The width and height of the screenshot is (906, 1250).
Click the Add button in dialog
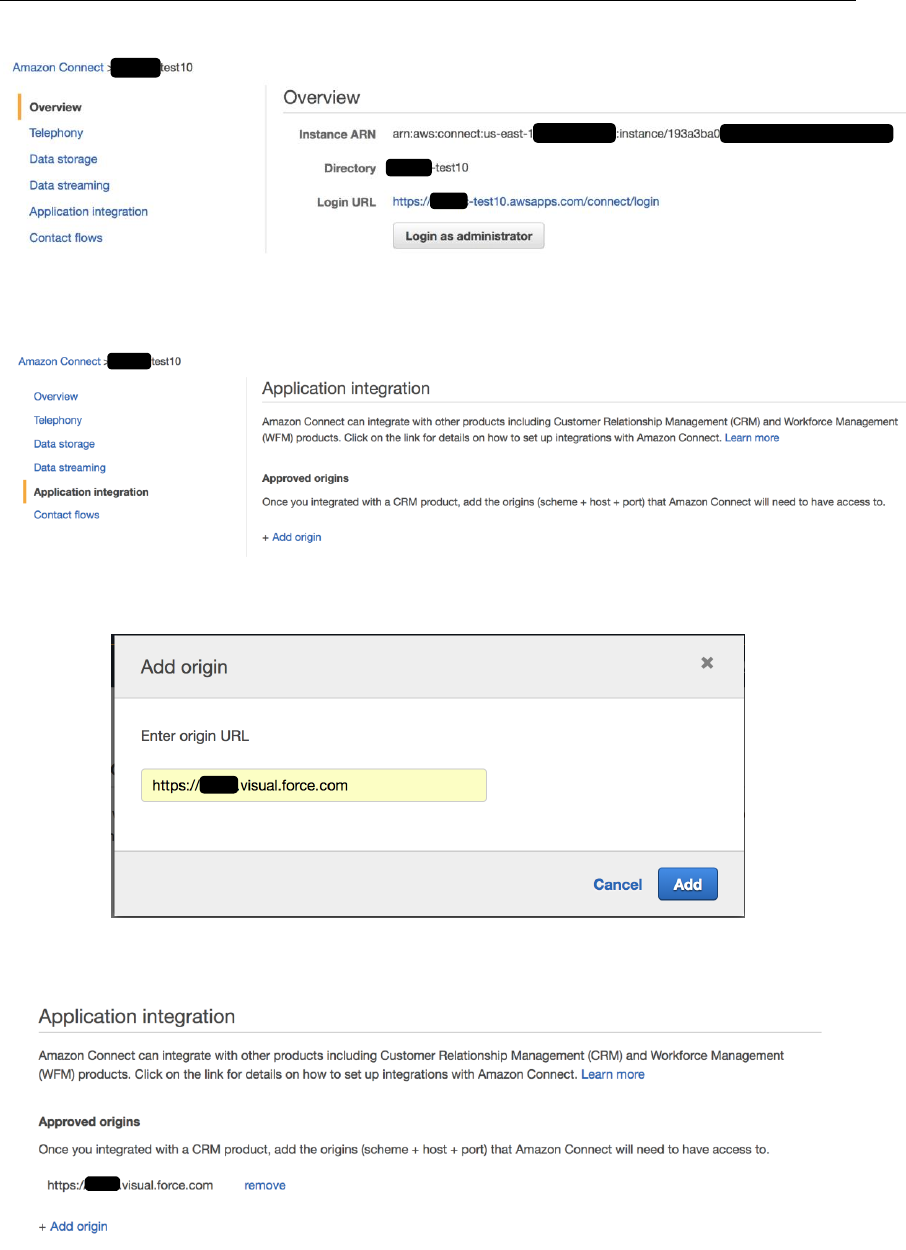point(687,884)
